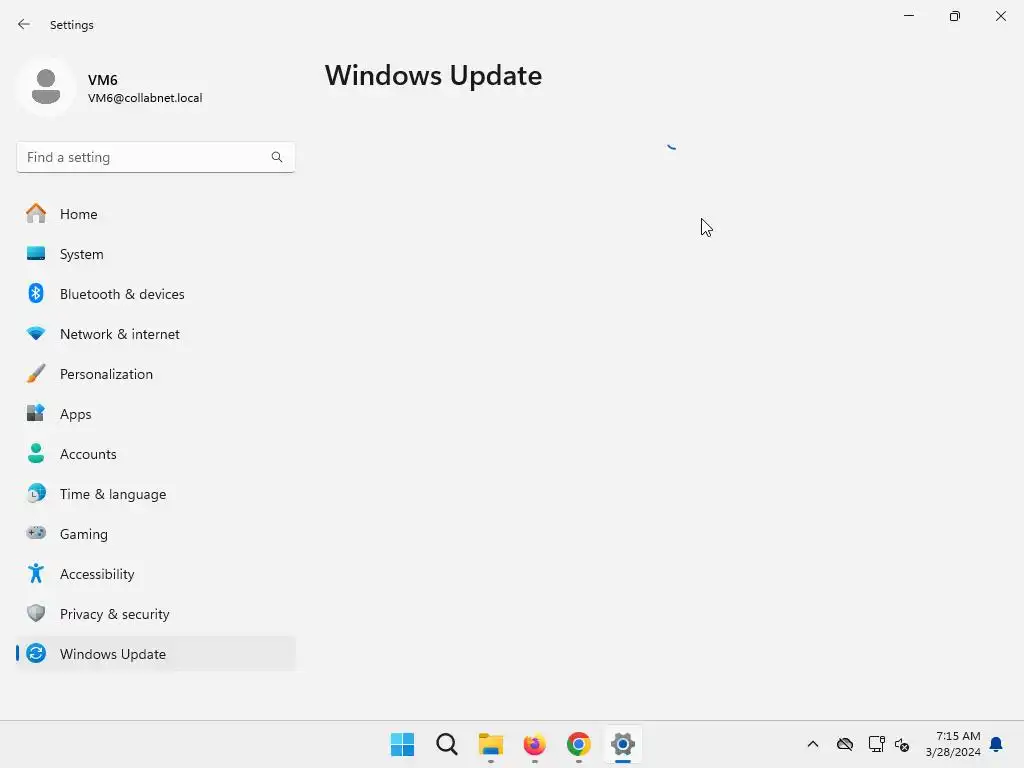1024x768 pixels.
Task: Open Gaming settings label
Action: coord(84,534)
